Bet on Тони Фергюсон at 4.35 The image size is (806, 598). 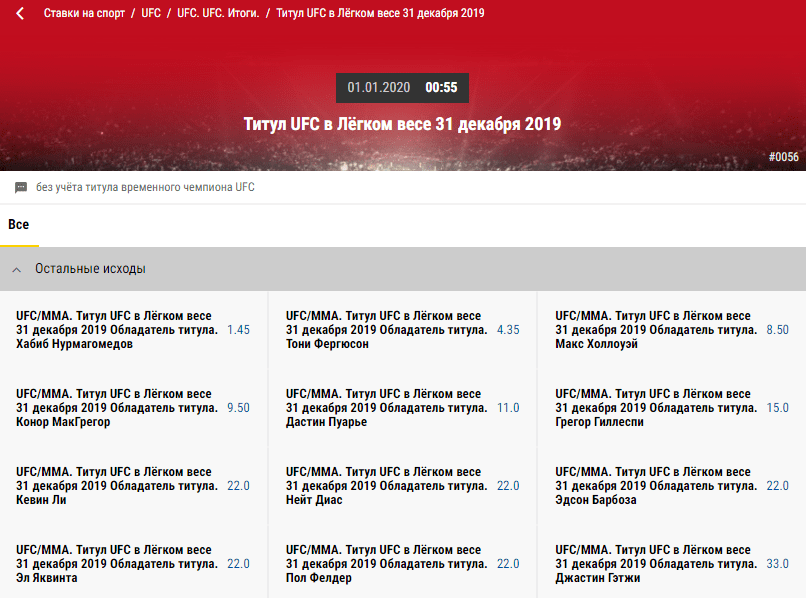click(508, 330)
